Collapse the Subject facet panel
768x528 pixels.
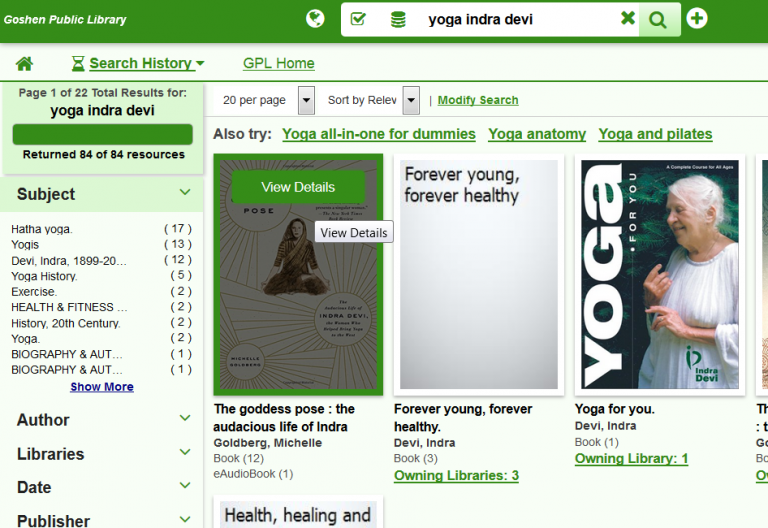[185, 192]
